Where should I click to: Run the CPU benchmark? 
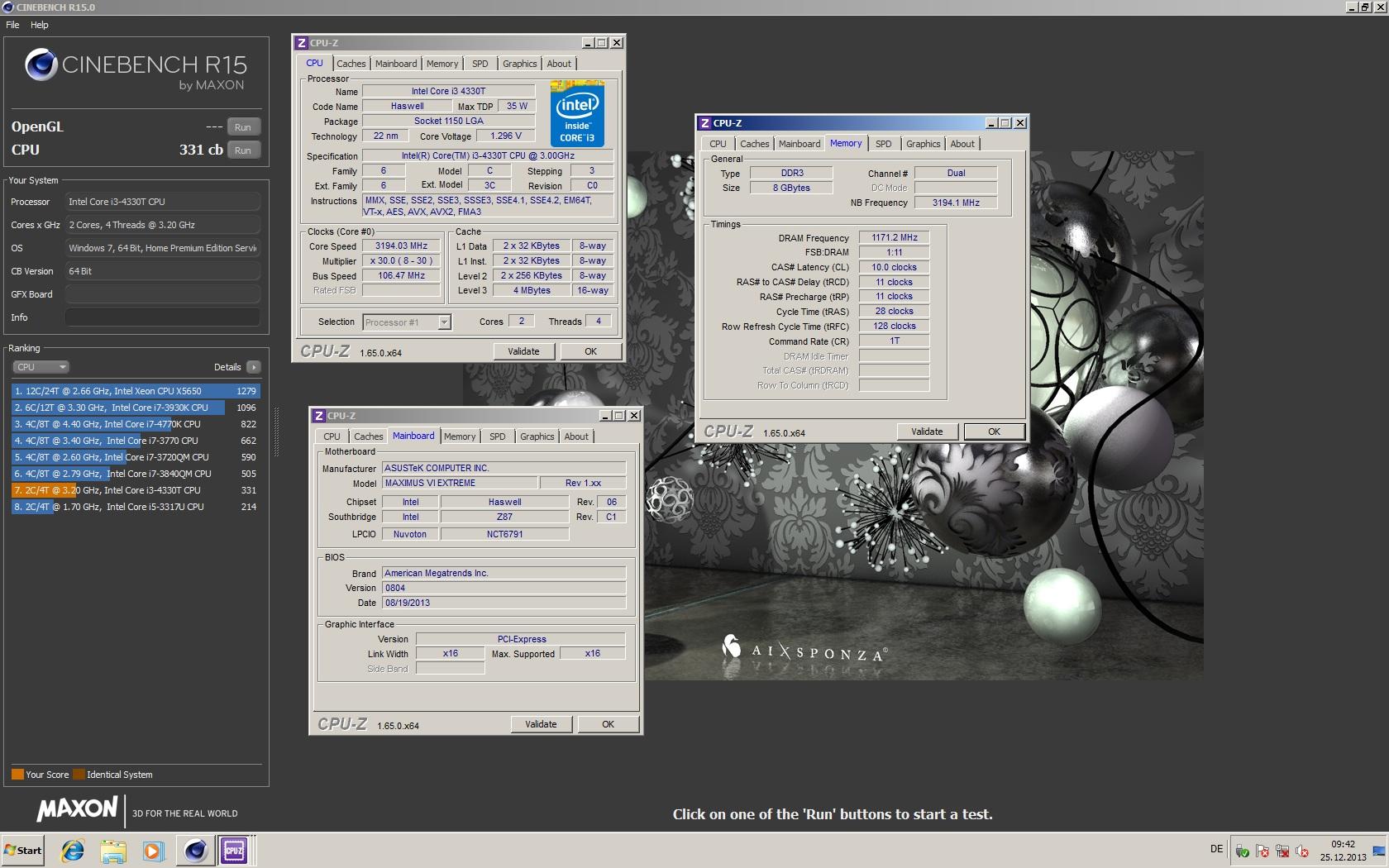coord(243,150)
